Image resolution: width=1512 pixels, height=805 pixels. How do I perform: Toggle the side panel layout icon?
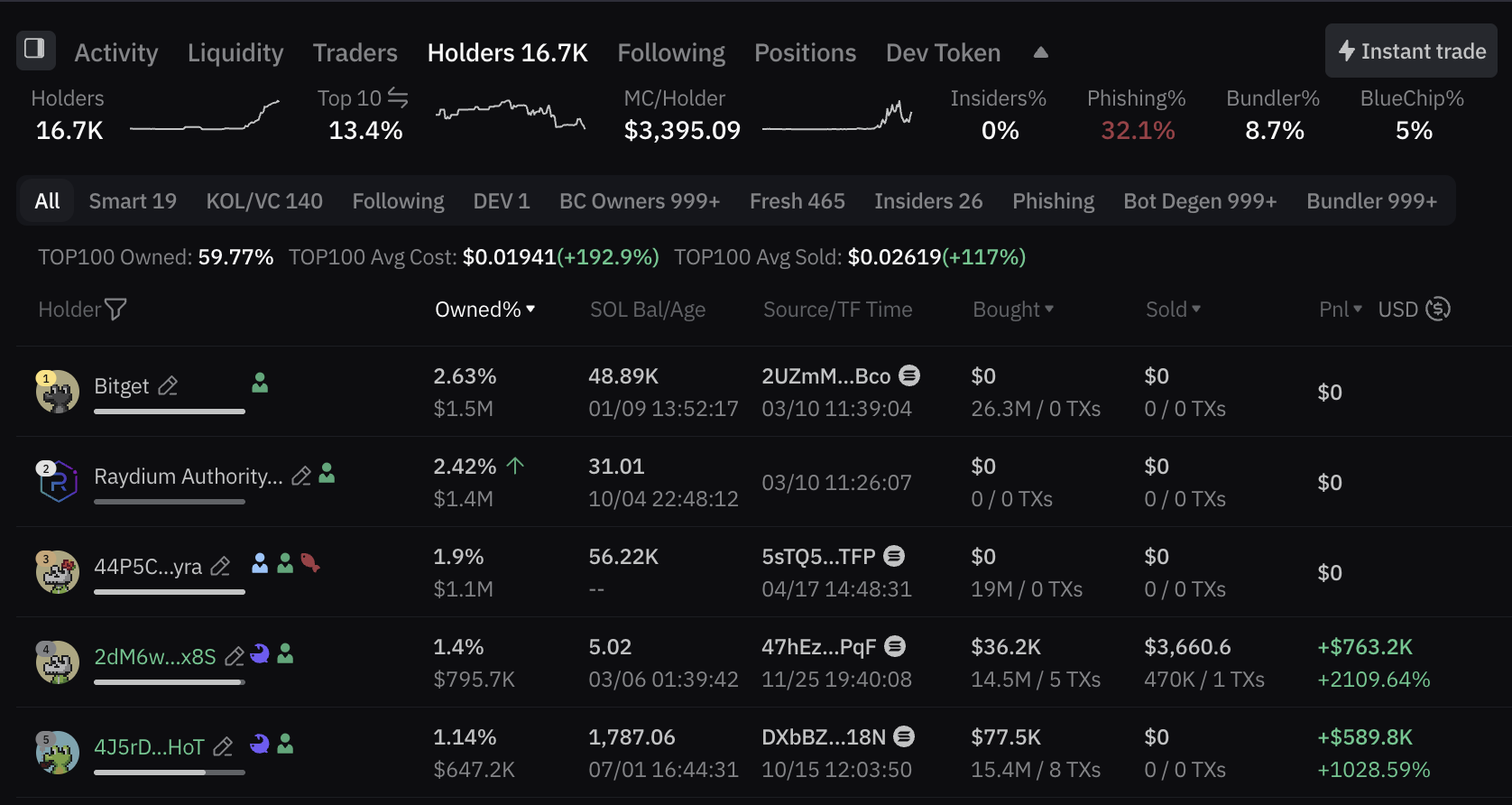click(x=35, y=50)
